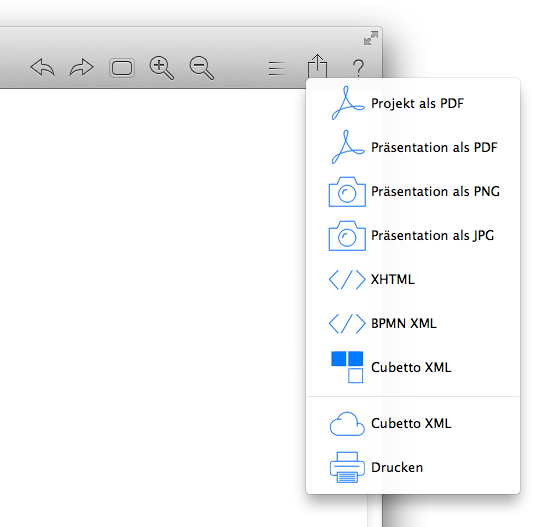This screenshot has width=533, height=527.
Task: Click Drucken to print
Action: 397,468
